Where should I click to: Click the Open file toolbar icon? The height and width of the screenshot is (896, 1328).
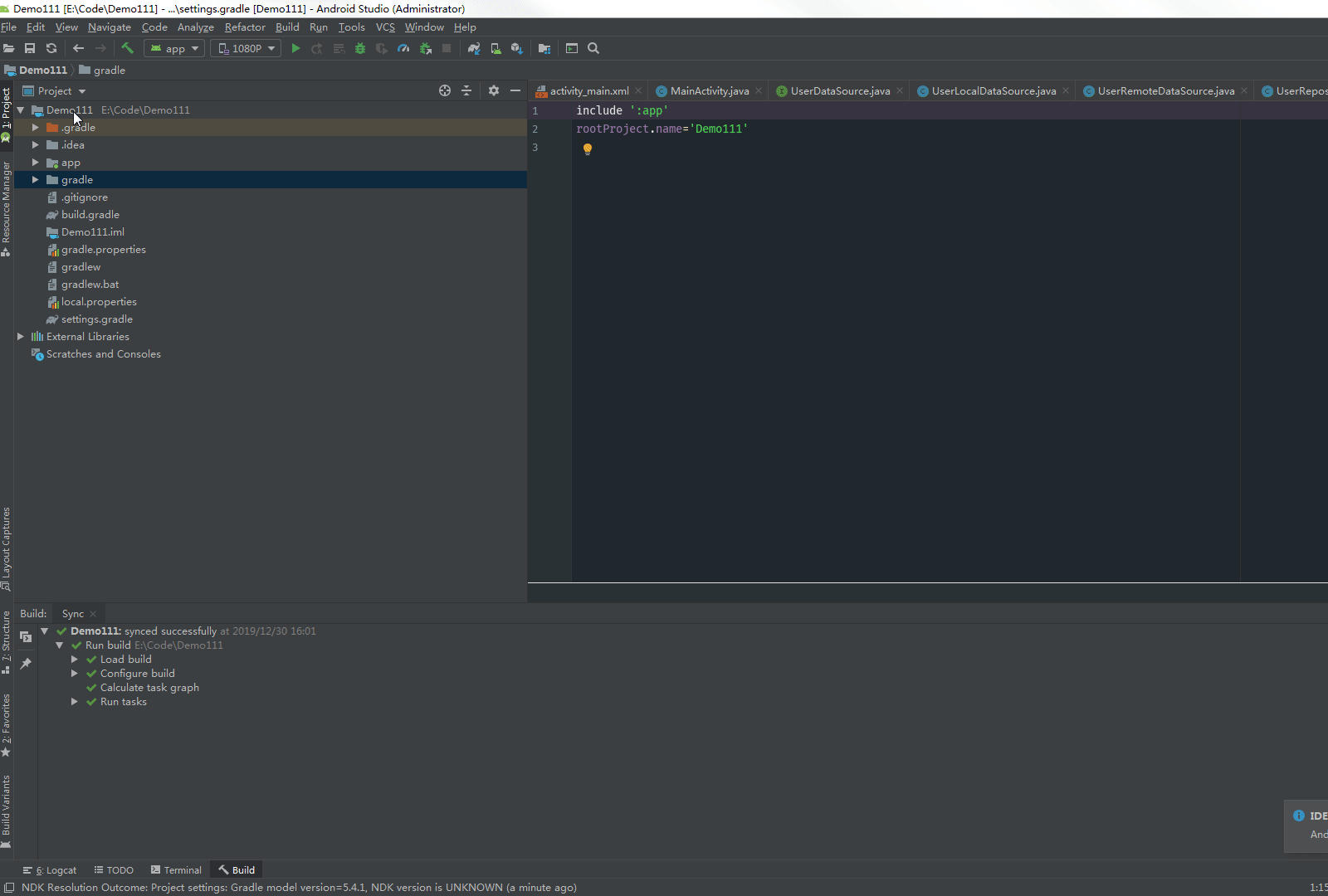click(8, 48)
